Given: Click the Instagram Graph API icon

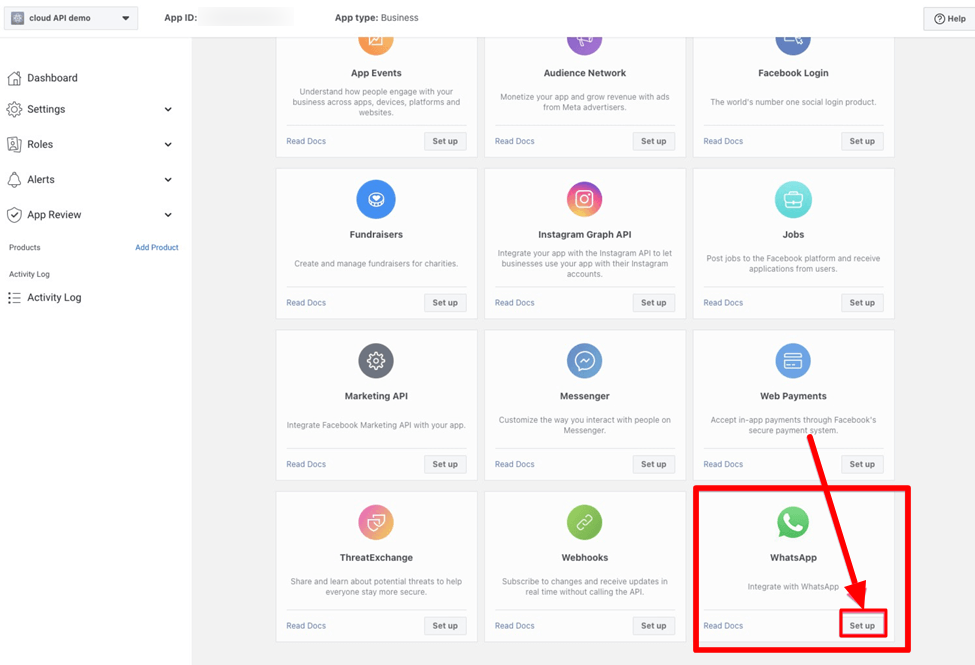Looking at the screenshot, I should click(x=585, y=199).
